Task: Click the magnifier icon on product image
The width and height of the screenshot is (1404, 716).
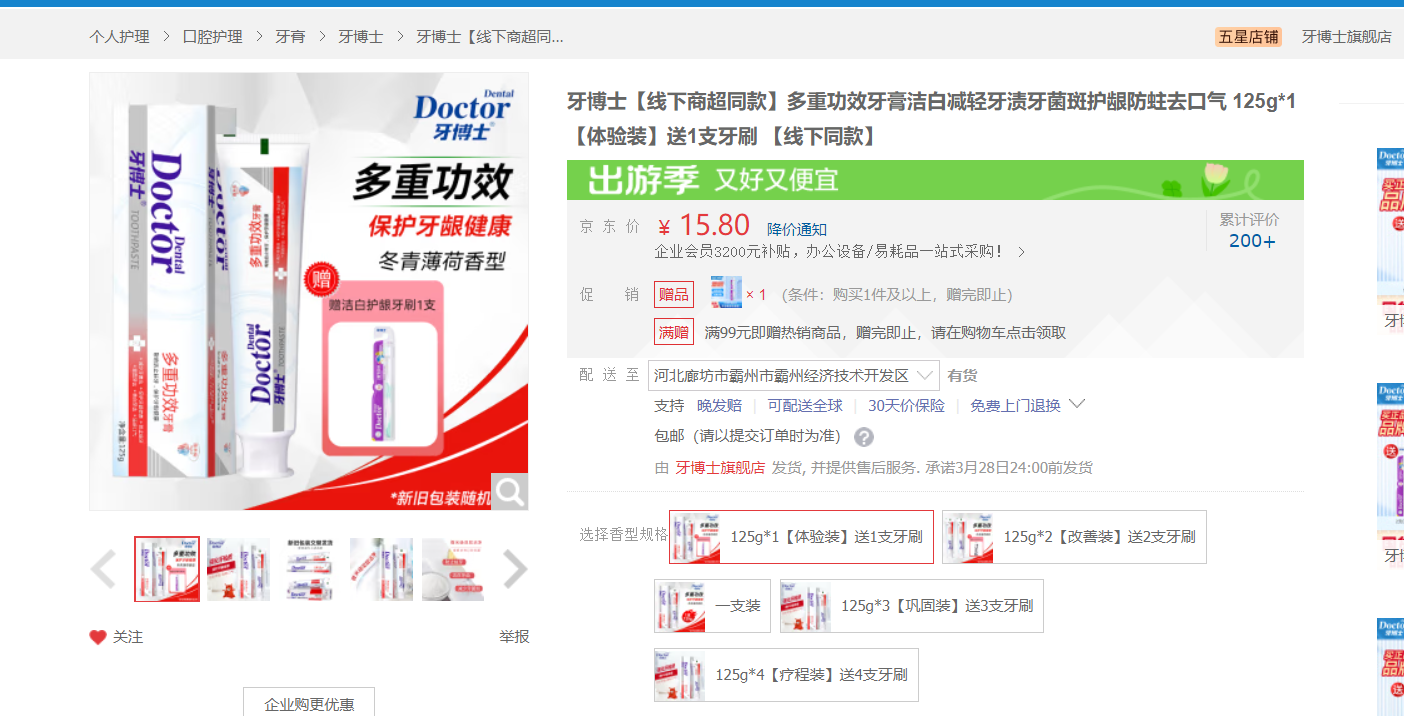Action: pos(511,491)
